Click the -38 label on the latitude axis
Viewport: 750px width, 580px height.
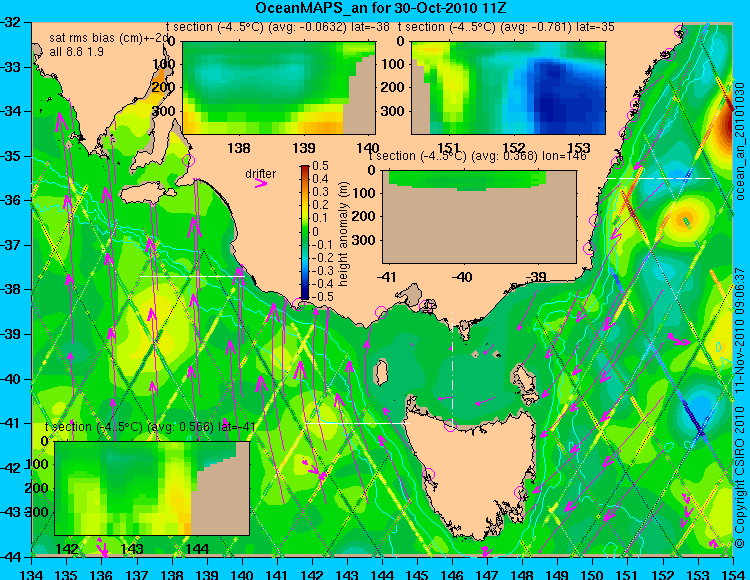click(x=12, y=290)
